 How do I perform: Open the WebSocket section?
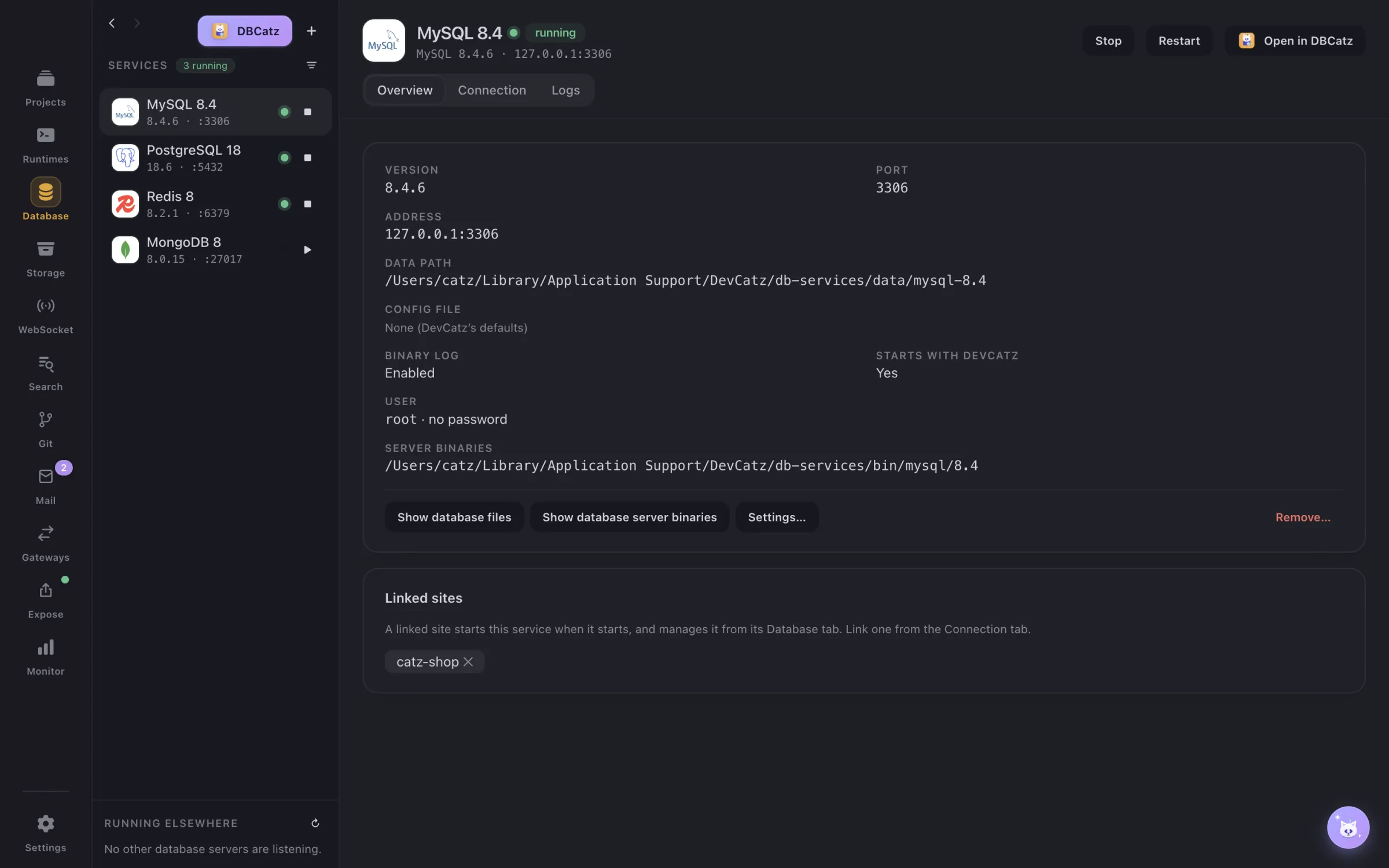click(46, 316)
